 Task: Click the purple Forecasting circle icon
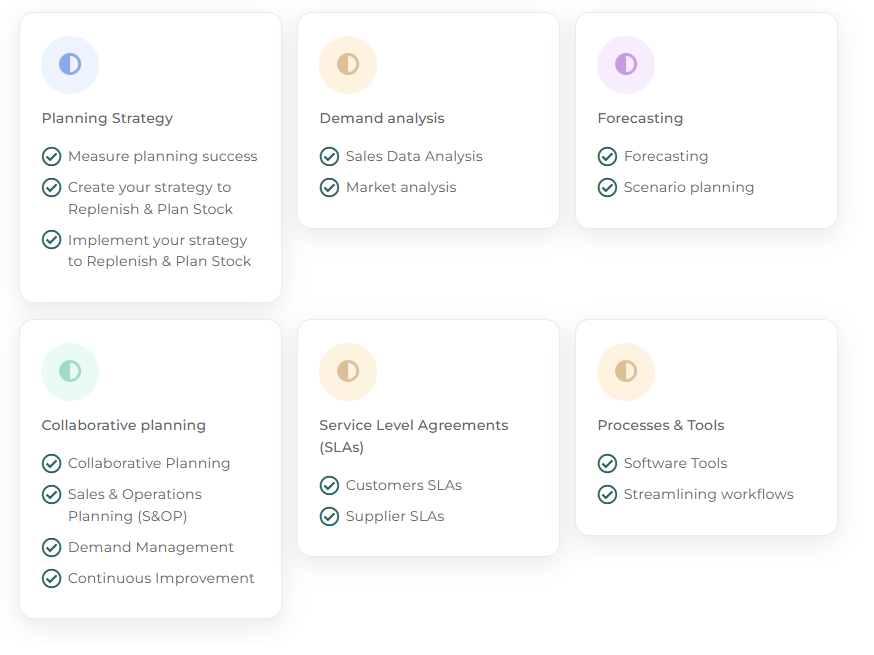(626, 65)
